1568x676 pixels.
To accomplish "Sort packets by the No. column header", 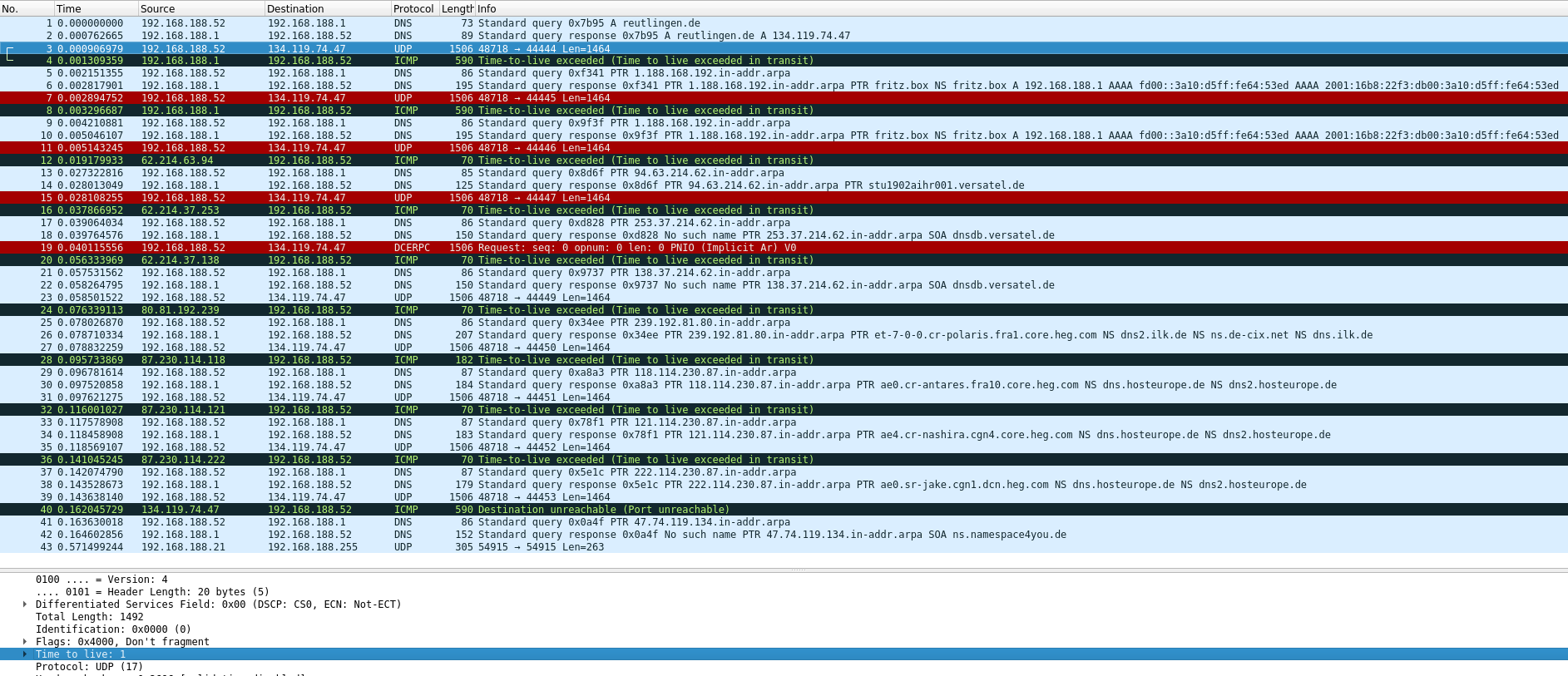I will pyautogui.click(x=25, y=8).
